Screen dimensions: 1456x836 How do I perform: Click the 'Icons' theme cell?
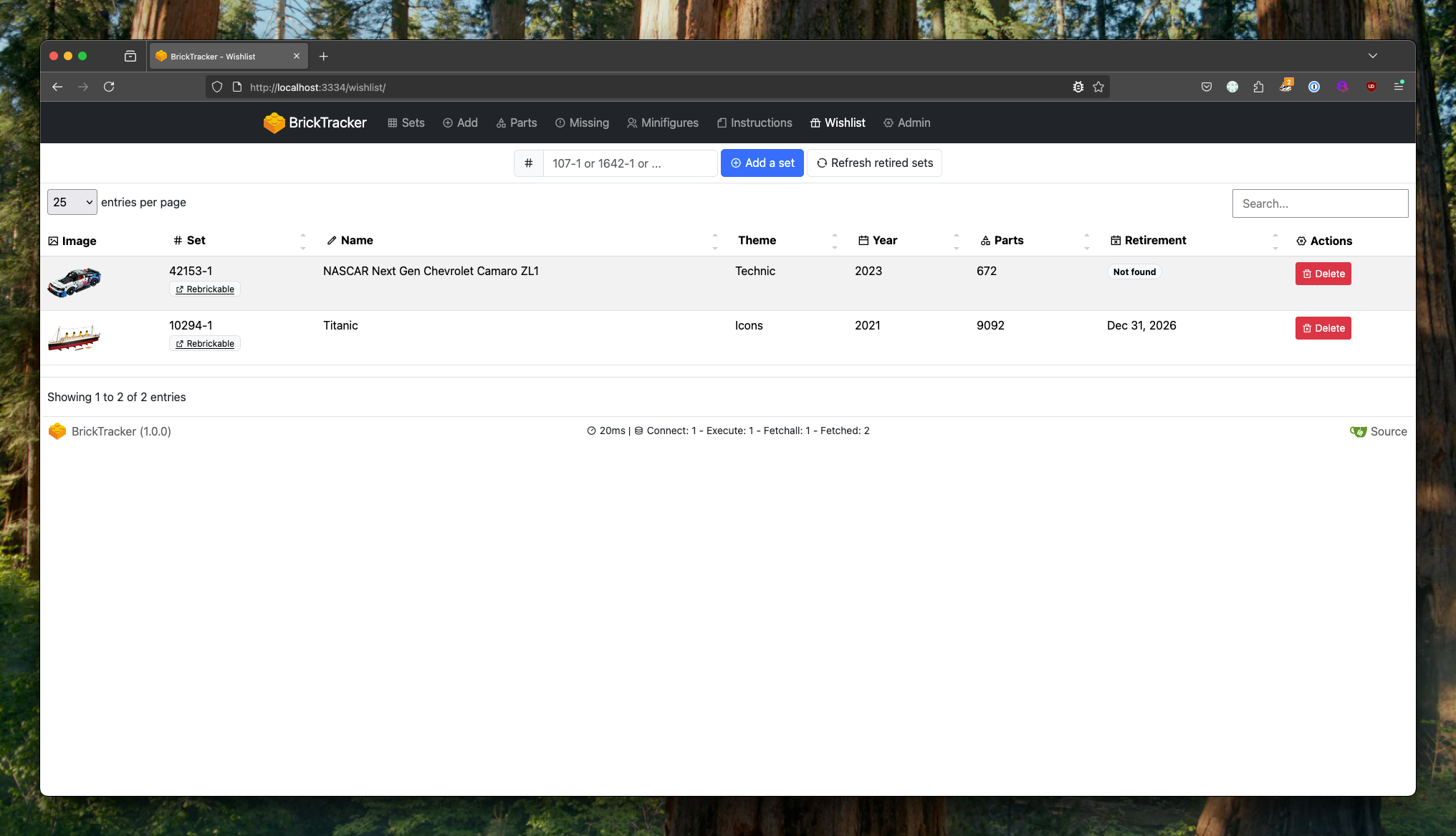point(749,325)
